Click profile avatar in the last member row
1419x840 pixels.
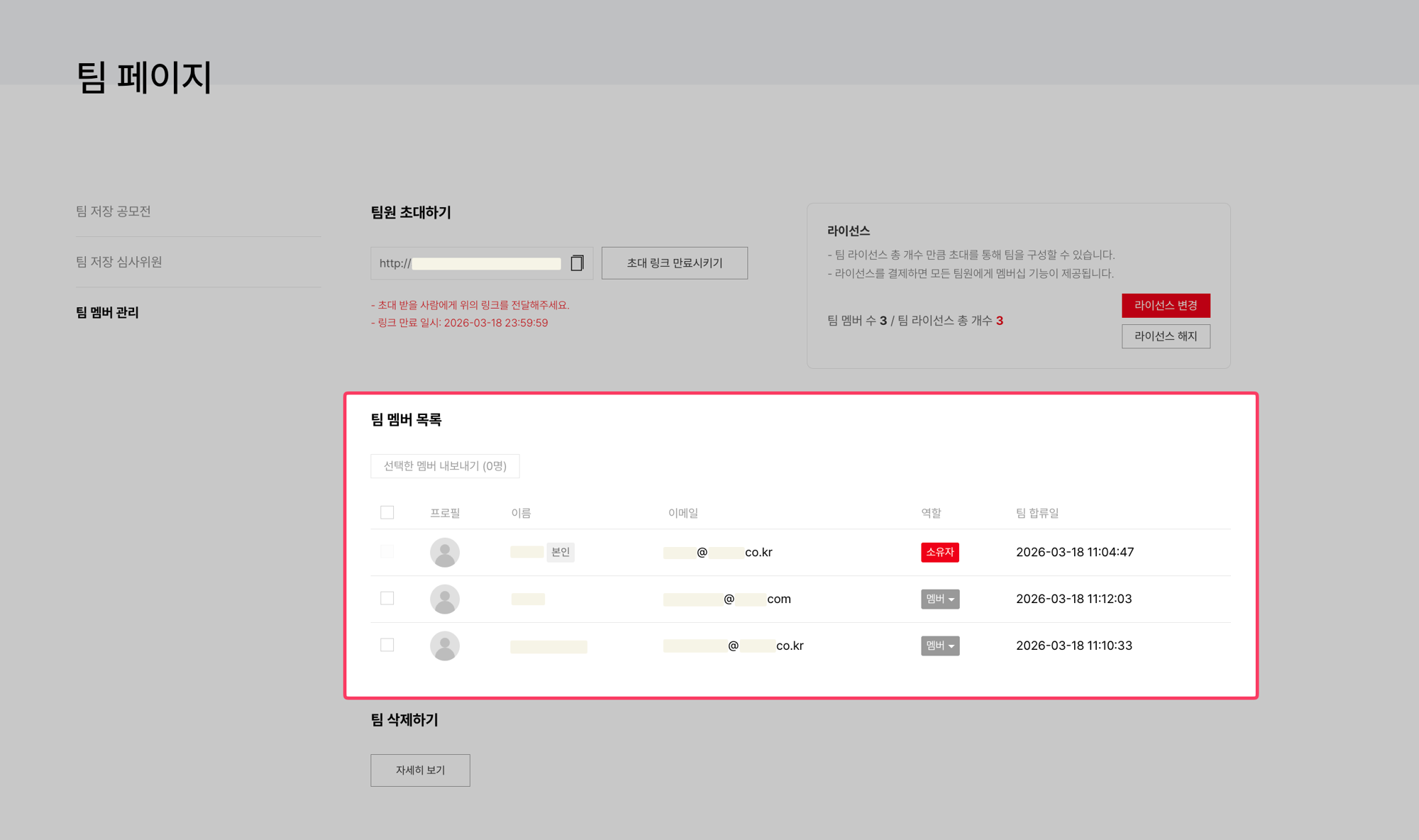coord(445,646)
